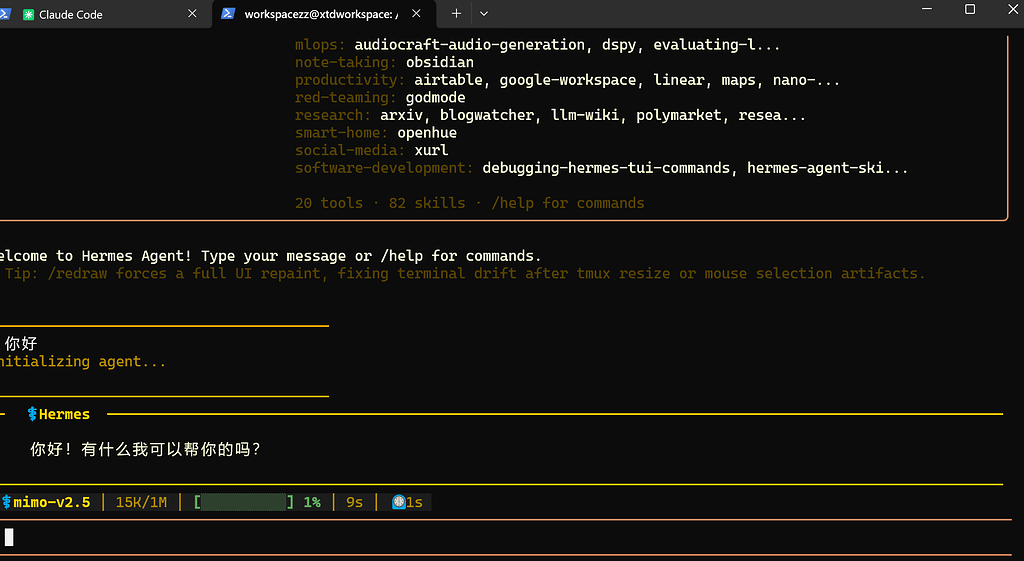
Task: Click the smart-home category label
Action: (342, 133)
